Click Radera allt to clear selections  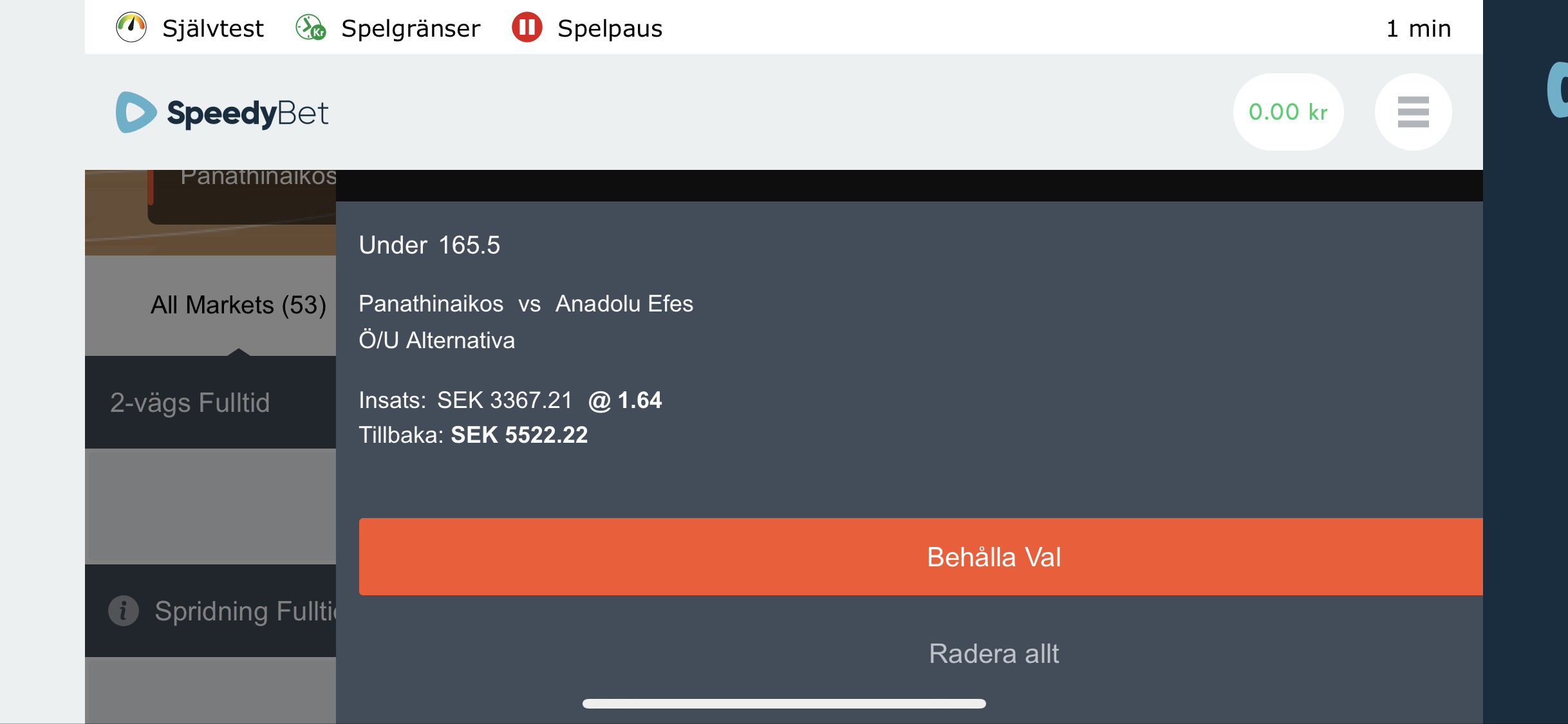(x=993, y=654)
